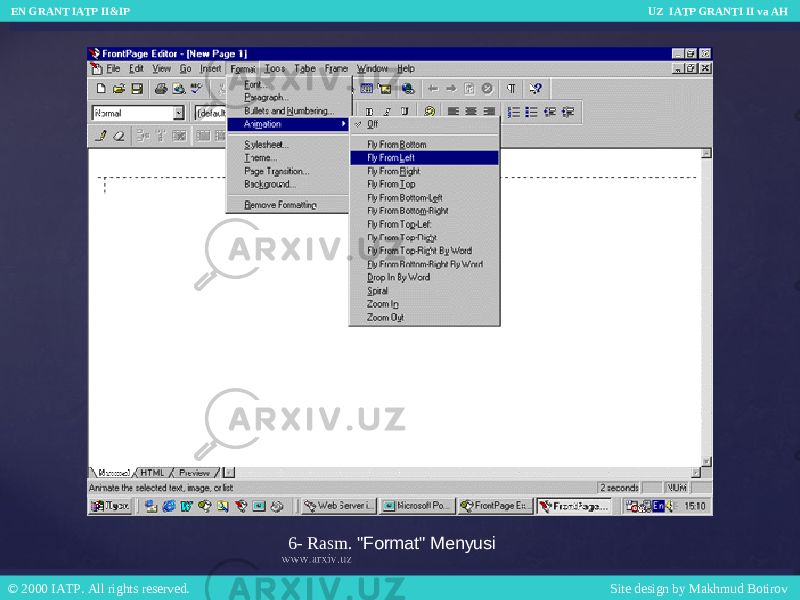
Task: Click the Draw Table pencil icon
Action: click(101, 136)
